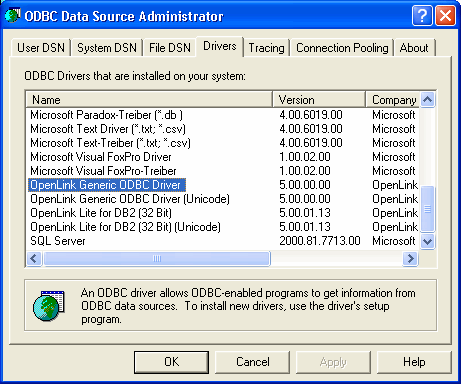Click version 1.00.02.00 of FoxPro Driver
Image resolution: width=461 pixels, height=384 pixels.
coord(305,157)
